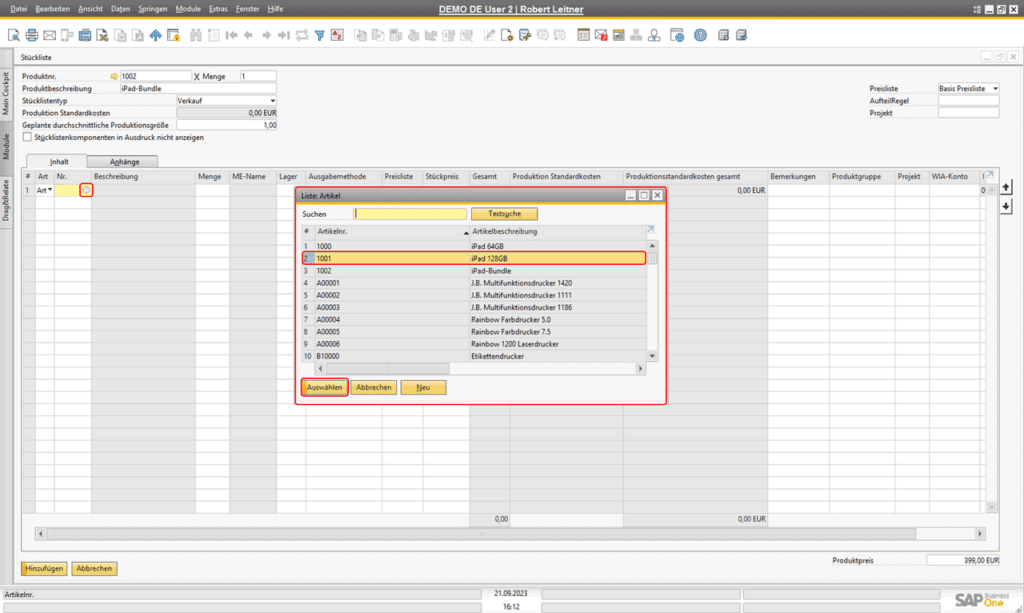Image resolution: width=1024 pixels, height=613 pixels.
Task: Open the Stücklistentyp Verkauf dropdown
Action: tap(272, 101)
